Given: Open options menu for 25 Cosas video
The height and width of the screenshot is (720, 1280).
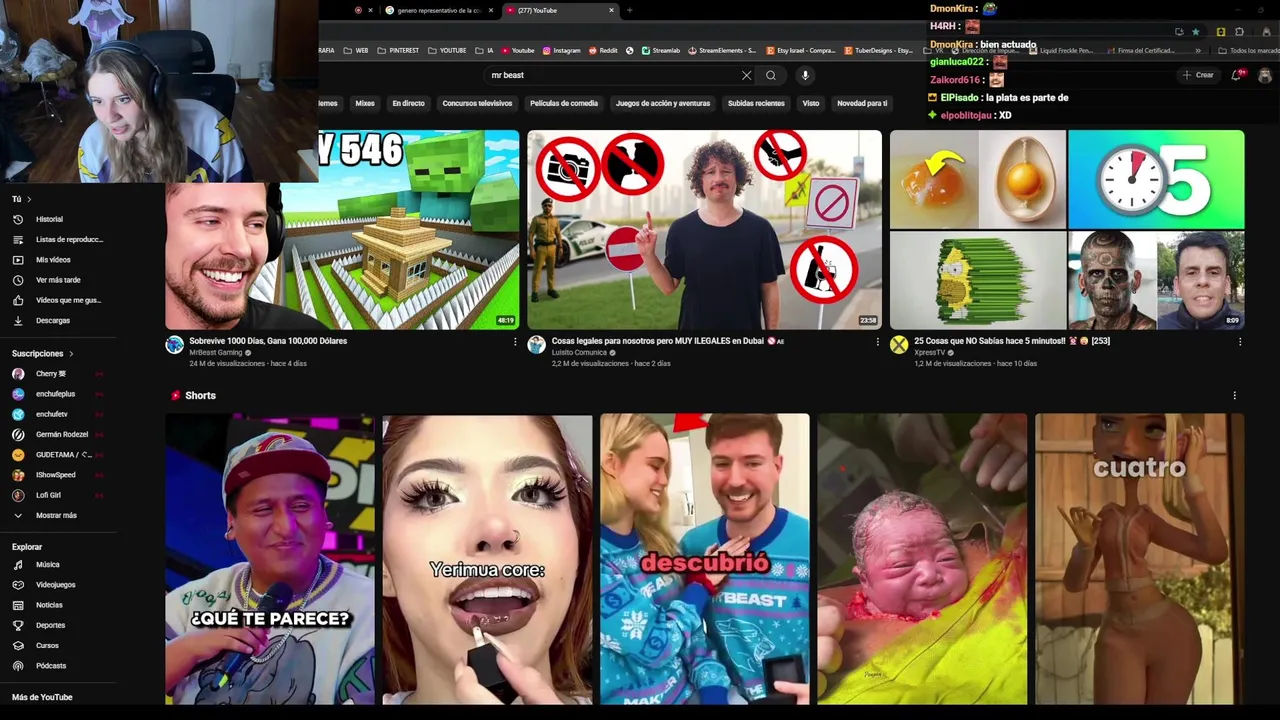Looking at the screenshot, I should pos(1240,342).
